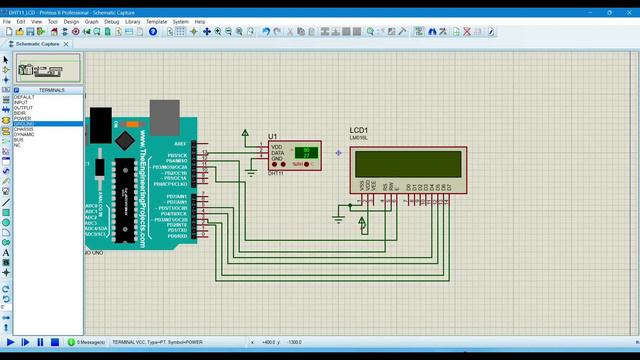Select the 2D Graphics Circle tool
The height and width of the screenshot is (360, 640).
point(6,222)
